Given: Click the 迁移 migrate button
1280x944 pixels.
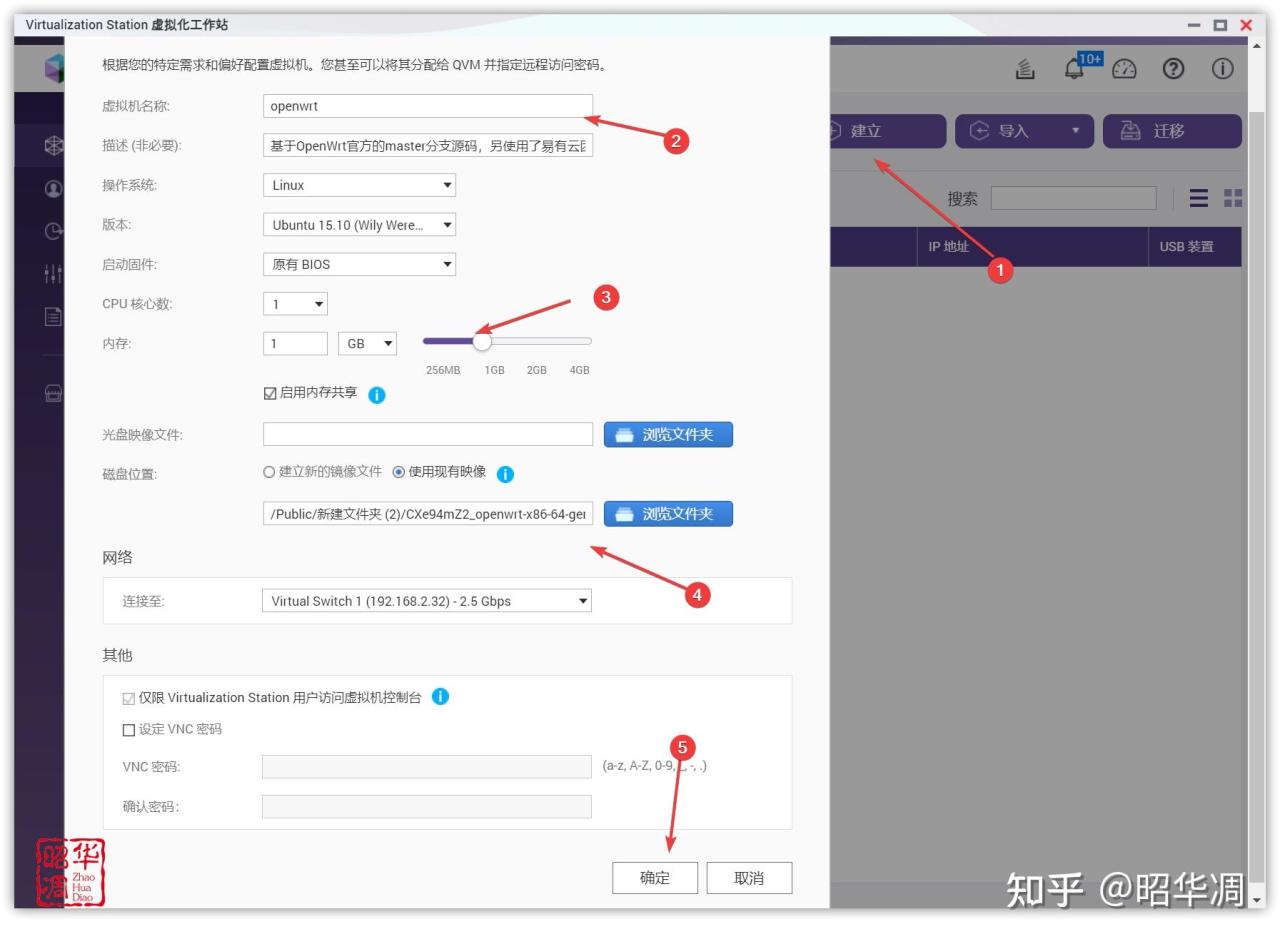Looking at the screenshot, I should pyautogui.click(x=1172, y=131).
